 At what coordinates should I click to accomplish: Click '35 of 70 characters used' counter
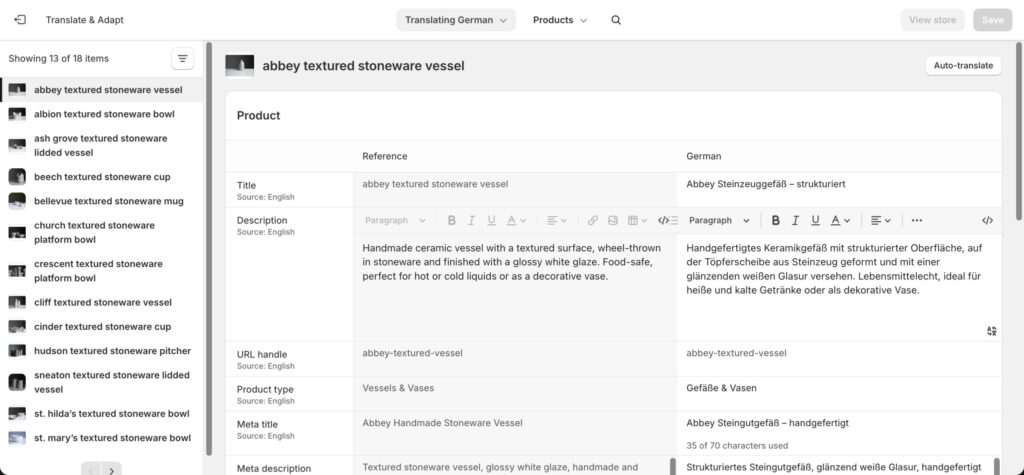click(x=737, y=446)
